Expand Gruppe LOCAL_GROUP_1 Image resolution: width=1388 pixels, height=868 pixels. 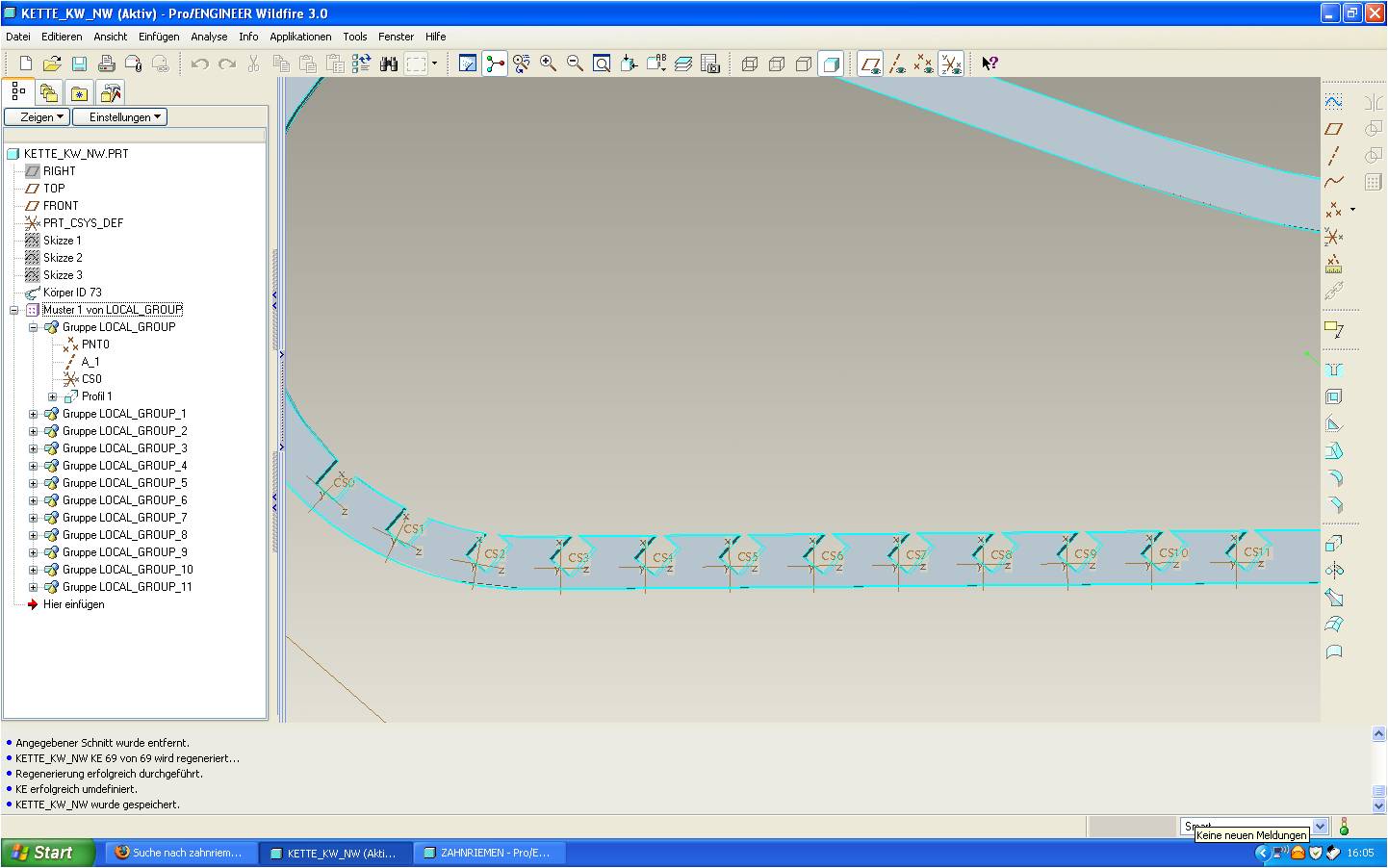pos(34,414)
